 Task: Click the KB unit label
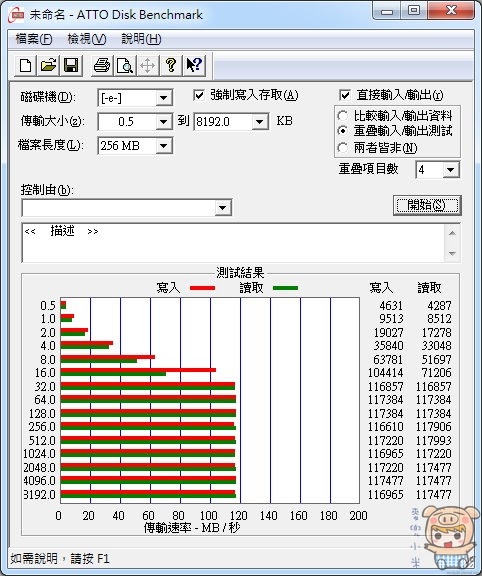(x=284, y=121)
